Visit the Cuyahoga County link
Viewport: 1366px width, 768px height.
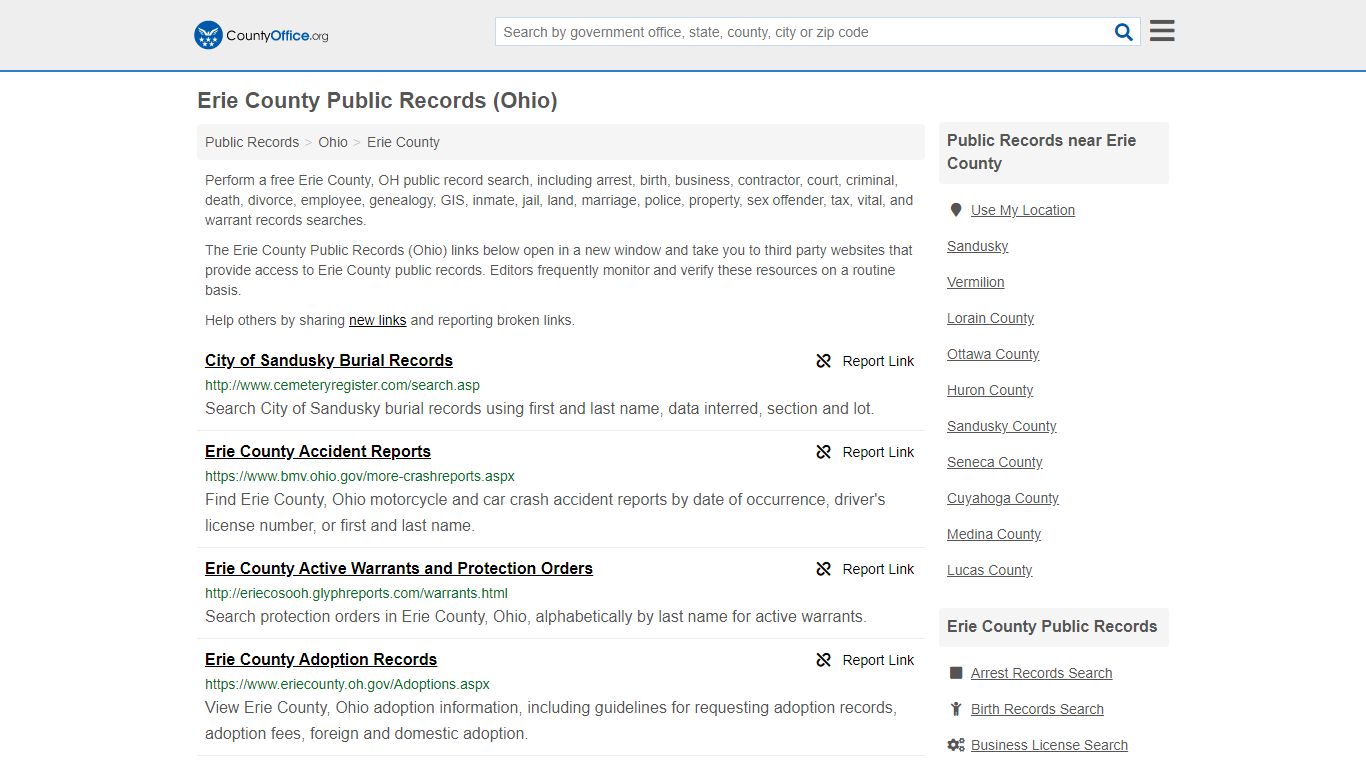(x=1002, y=498)
